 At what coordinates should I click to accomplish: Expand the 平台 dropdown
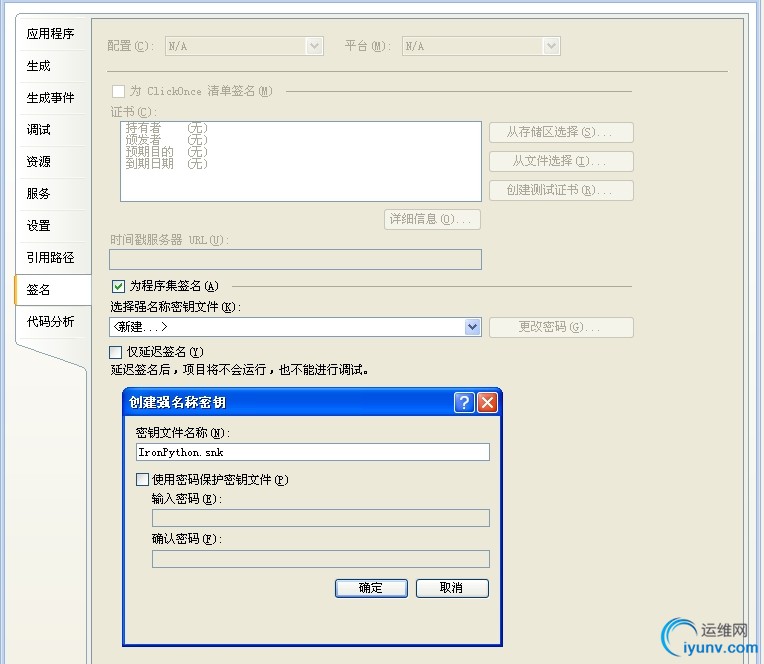coord(551,46)
